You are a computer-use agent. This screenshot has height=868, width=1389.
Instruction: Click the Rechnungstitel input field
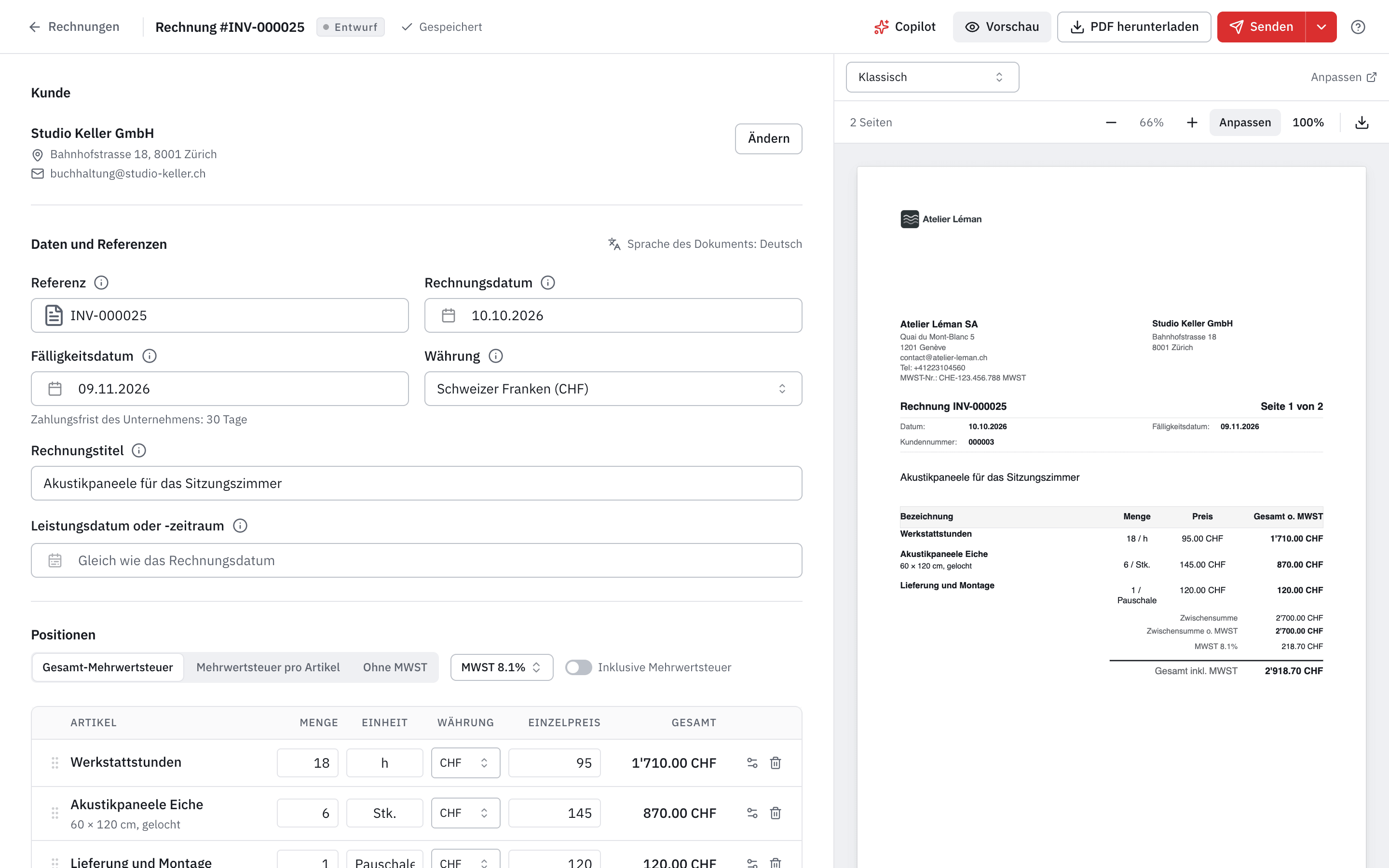click(x=416, y=483)
